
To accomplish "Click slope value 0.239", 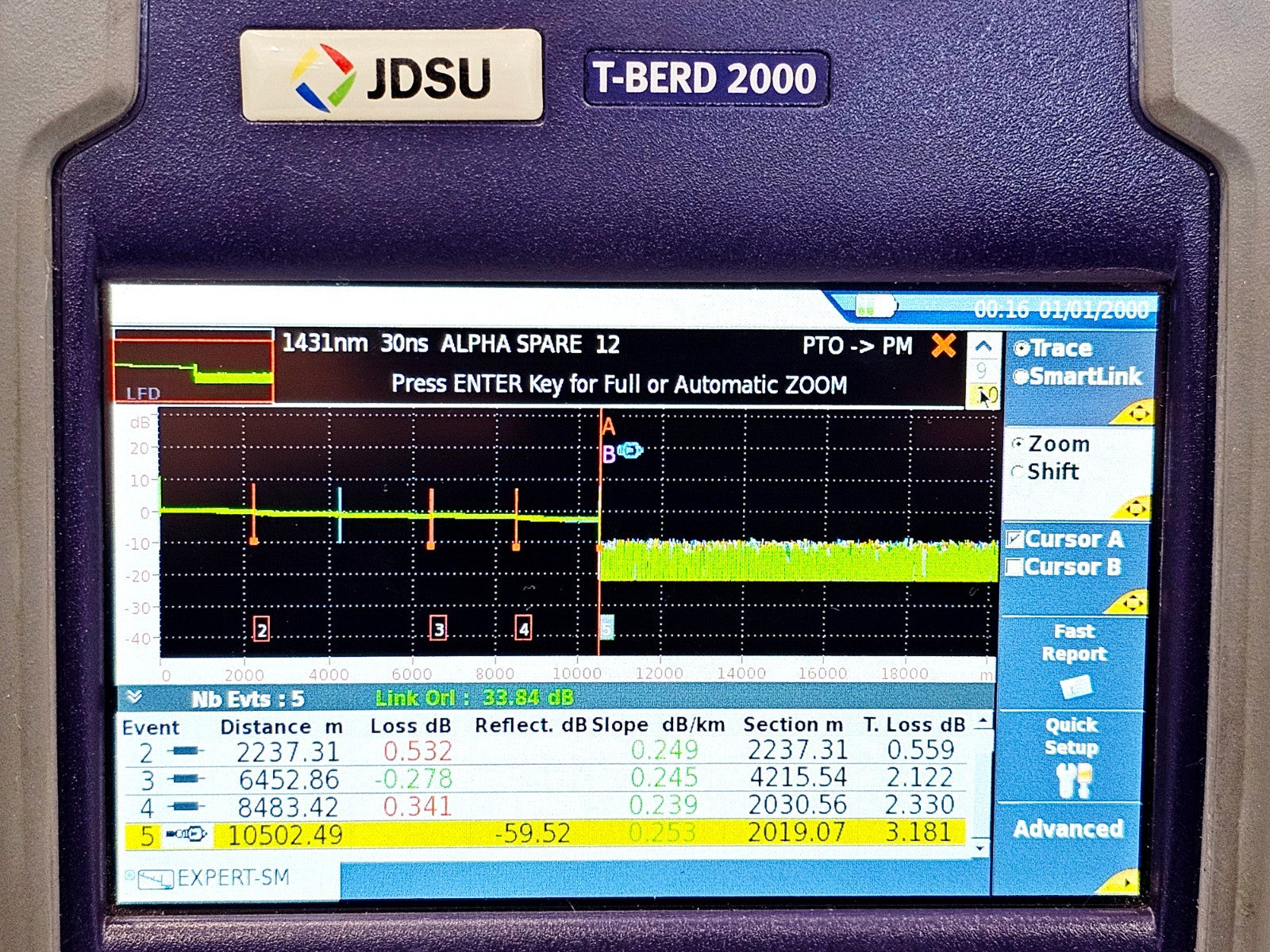I will (x=664, y=805).
